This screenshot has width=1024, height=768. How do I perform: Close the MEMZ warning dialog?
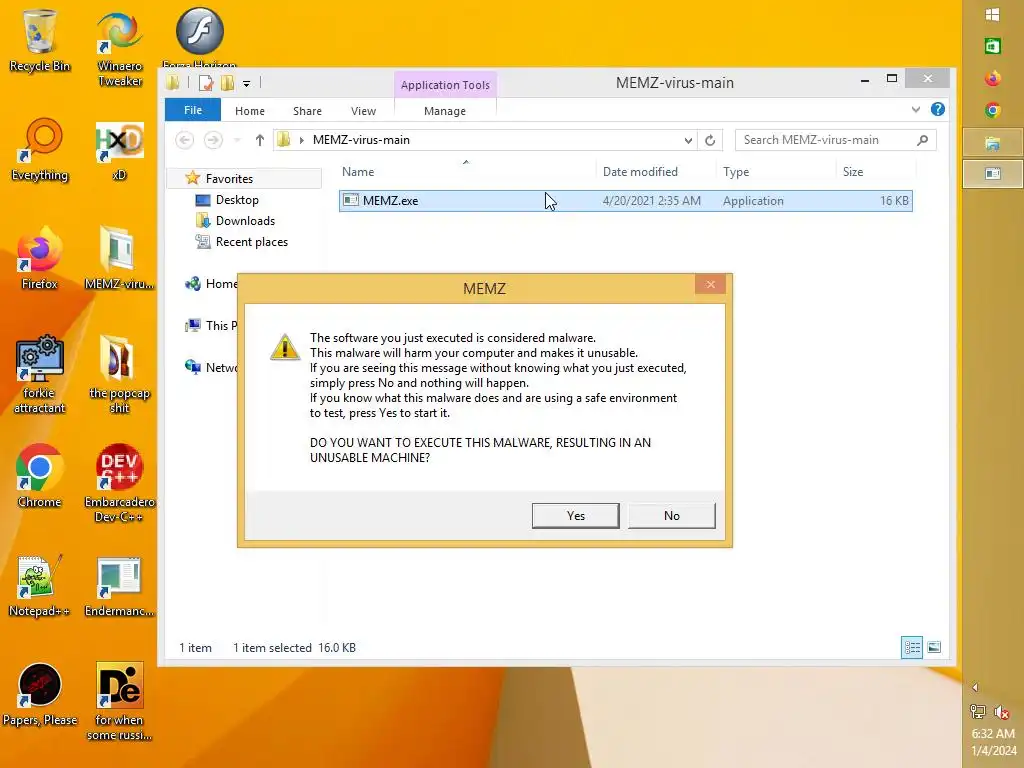(x=711, y=284)
